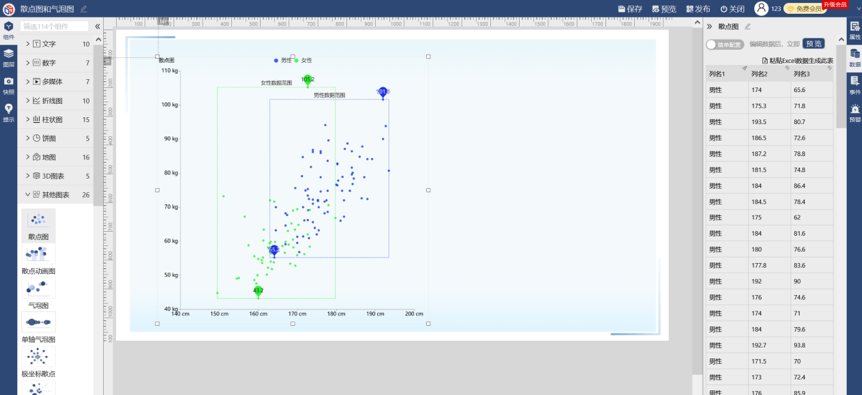
Task: Switch to the 属性 properties panel
Action: click(x=855, y=30)
